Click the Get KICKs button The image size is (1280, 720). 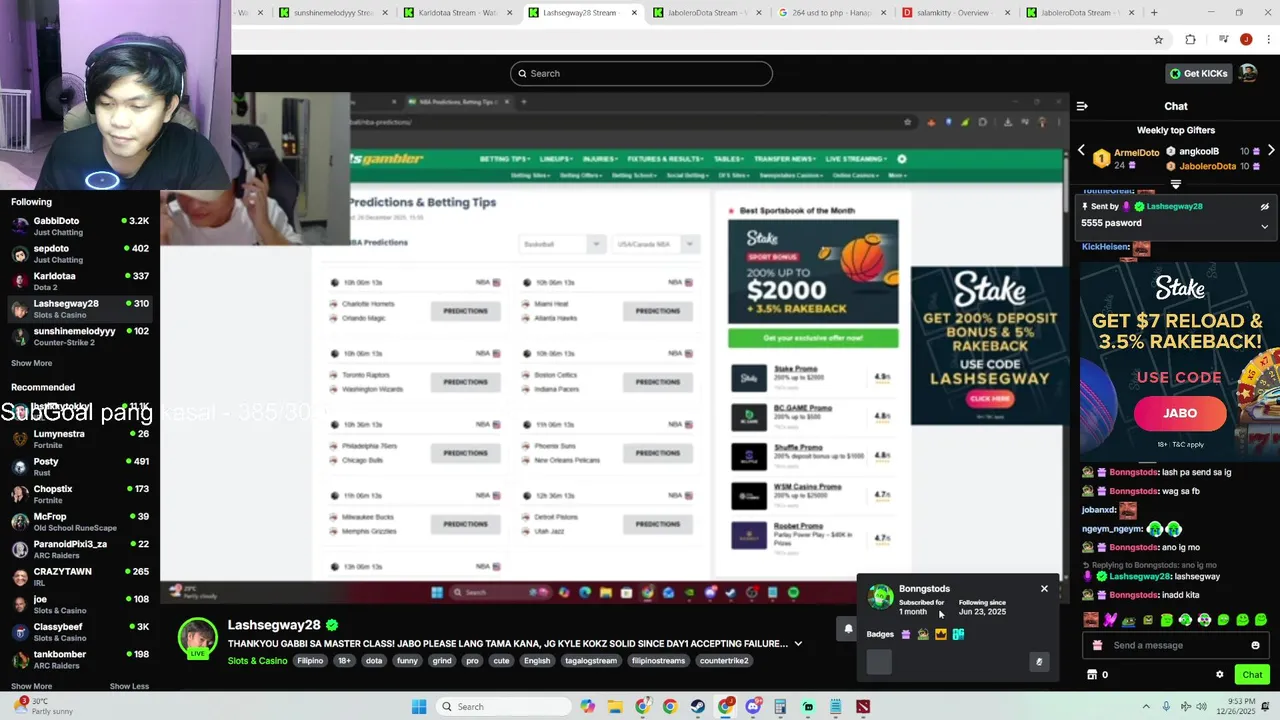point(1198,73)
